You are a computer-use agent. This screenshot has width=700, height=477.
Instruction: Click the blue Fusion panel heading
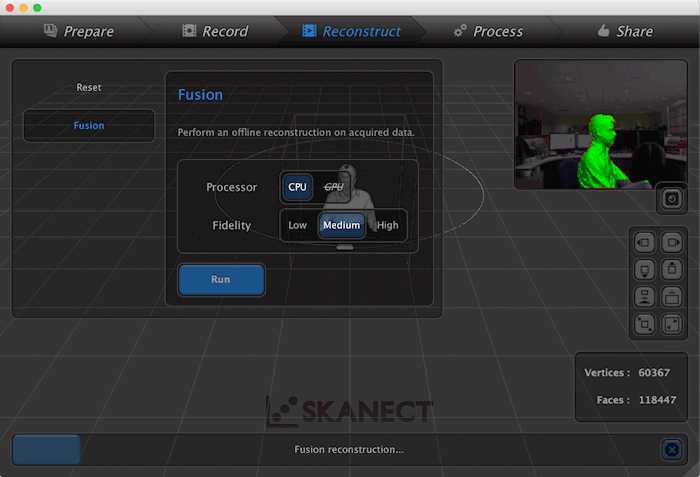click(200, 95)
